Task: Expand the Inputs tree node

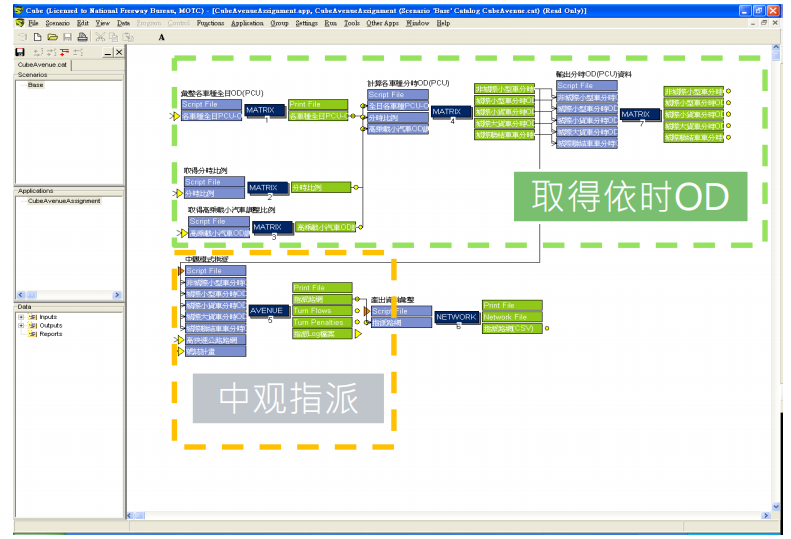Action: tap(21, 317)
